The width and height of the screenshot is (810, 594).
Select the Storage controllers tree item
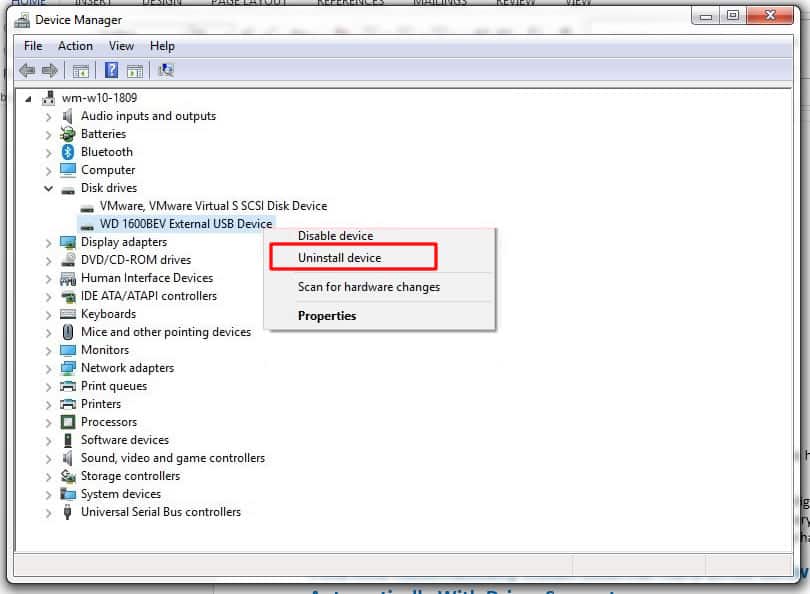(130, 476)
